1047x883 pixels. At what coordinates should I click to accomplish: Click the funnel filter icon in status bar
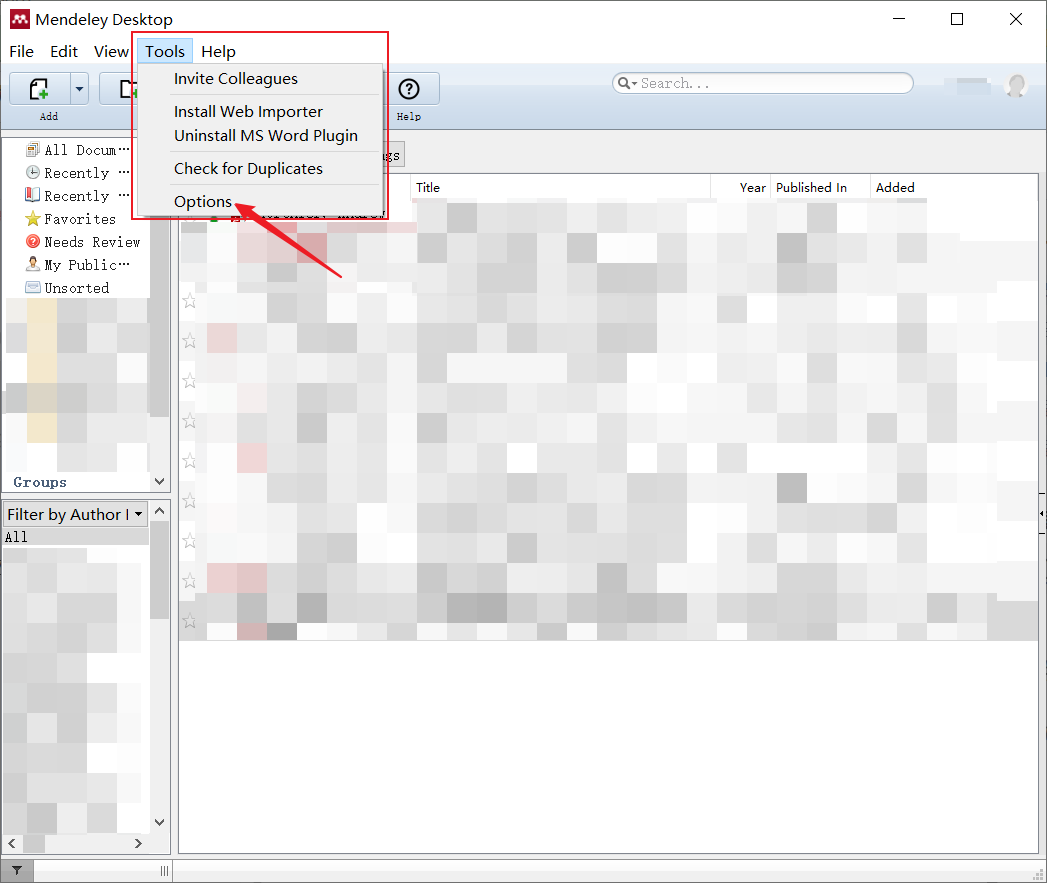tap(17, 870)
